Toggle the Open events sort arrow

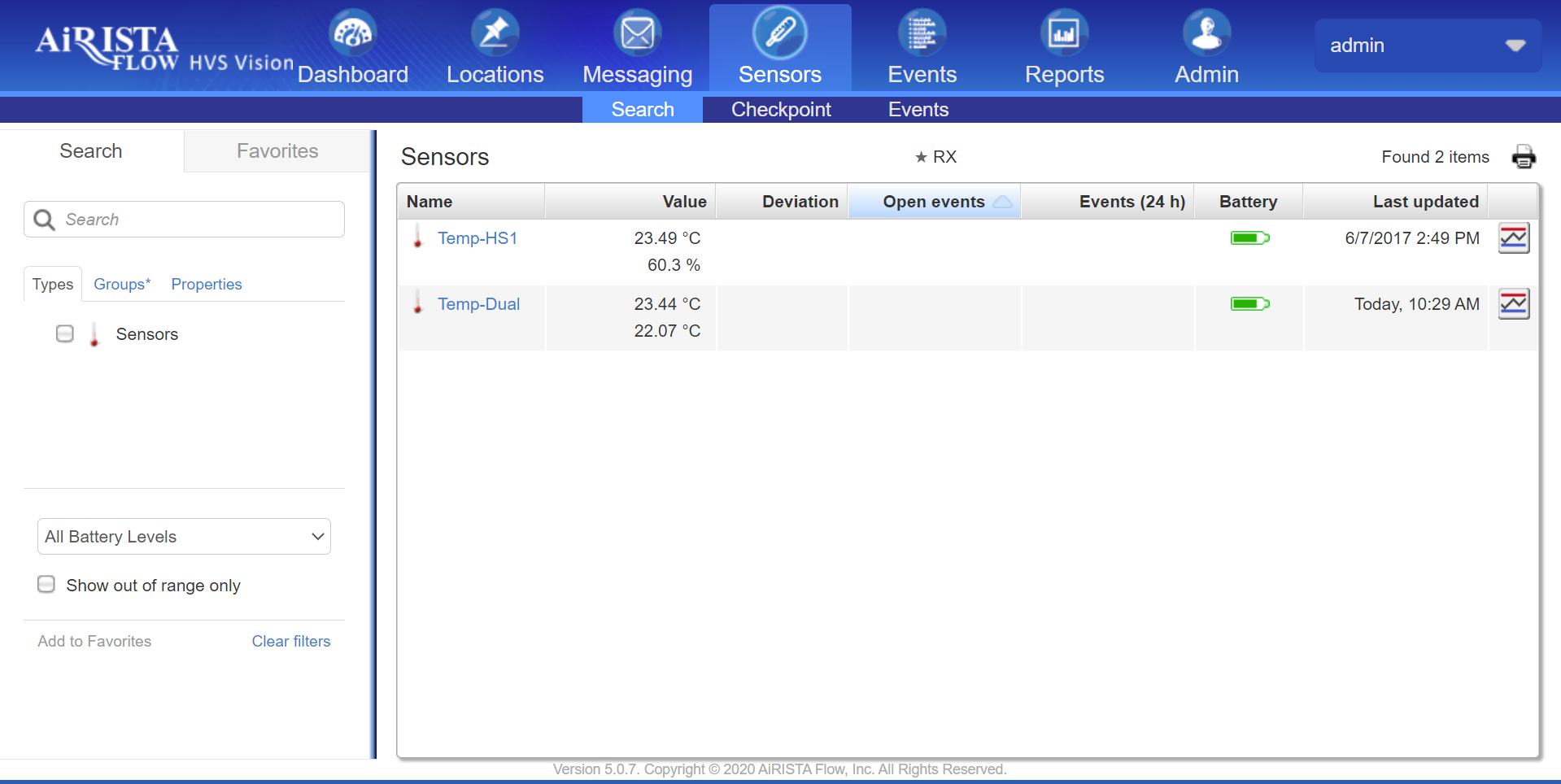click(x=1003, y=202)
